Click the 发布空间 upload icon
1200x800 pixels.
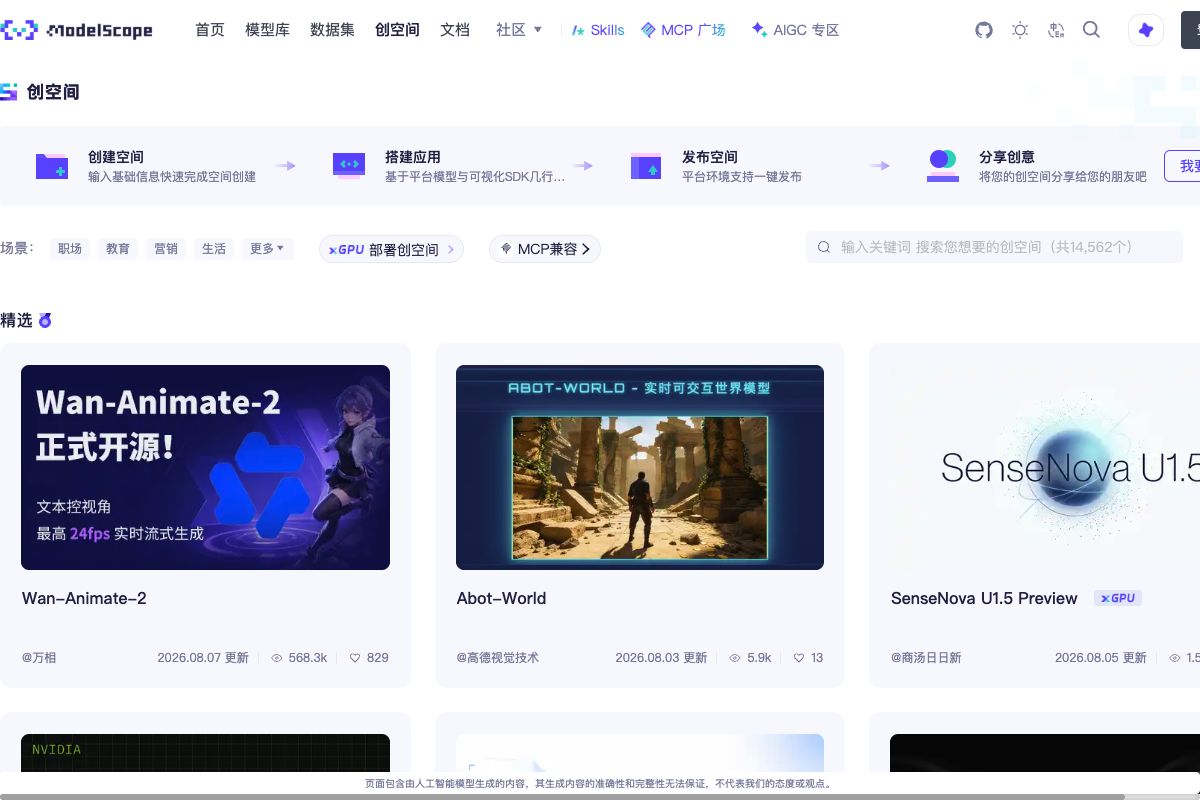(646, 166)
